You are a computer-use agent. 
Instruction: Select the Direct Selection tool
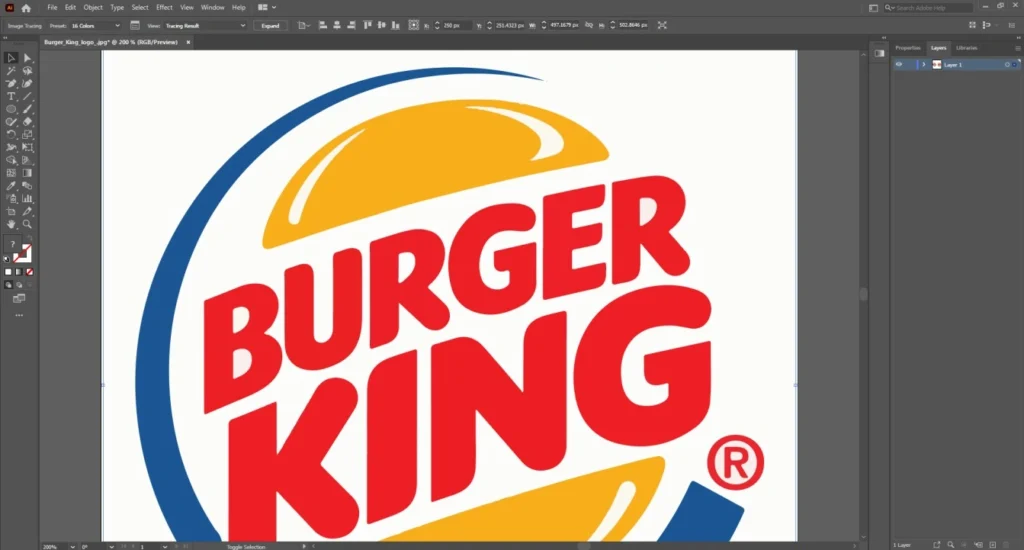coord(27,58)
